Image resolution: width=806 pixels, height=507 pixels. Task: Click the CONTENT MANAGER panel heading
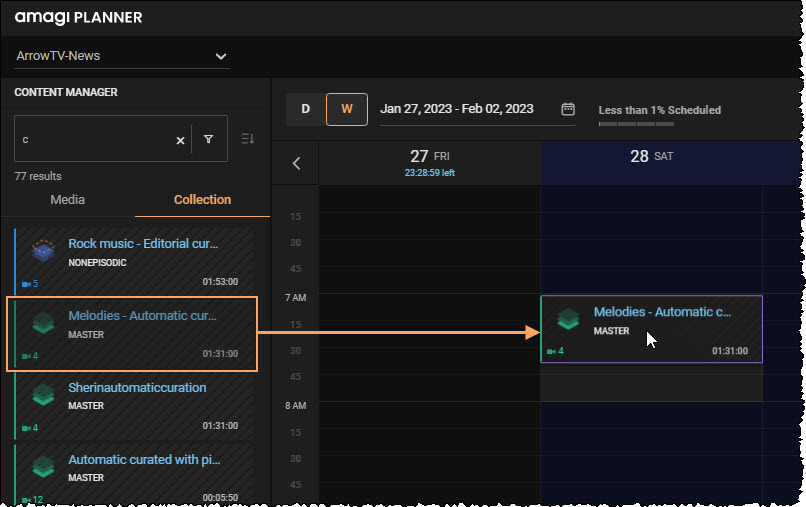click(66, 92)
